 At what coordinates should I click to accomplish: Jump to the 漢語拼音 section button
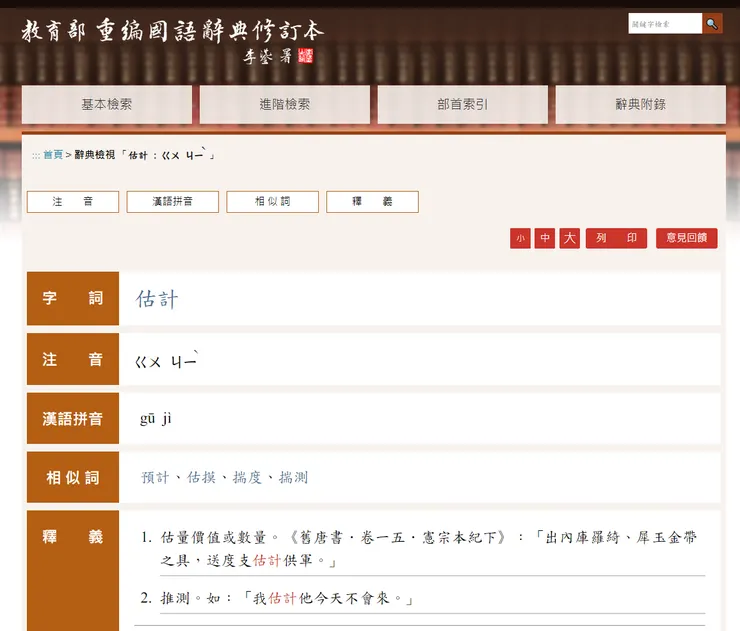173,202
